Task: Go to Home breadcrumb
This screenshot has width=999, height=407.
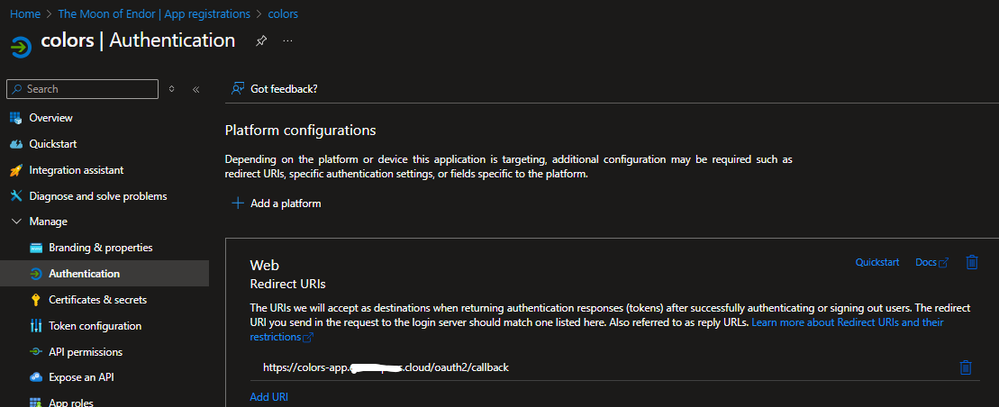Action: click(25, 13)
